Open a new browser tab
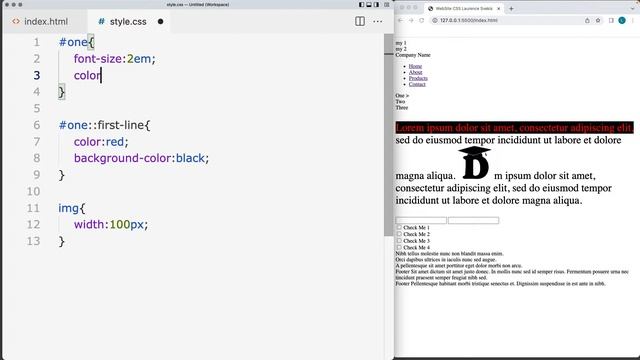640x360 pixels. [511, 9]
